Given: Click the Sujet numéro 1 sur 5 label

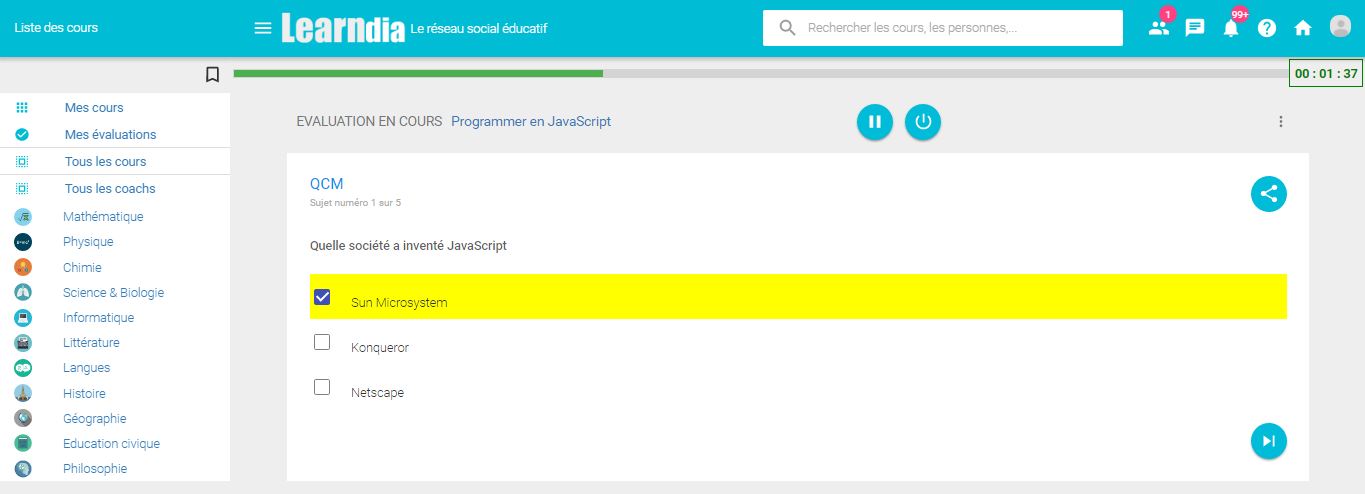Looking at the screenshot, I should coord(356,203).
